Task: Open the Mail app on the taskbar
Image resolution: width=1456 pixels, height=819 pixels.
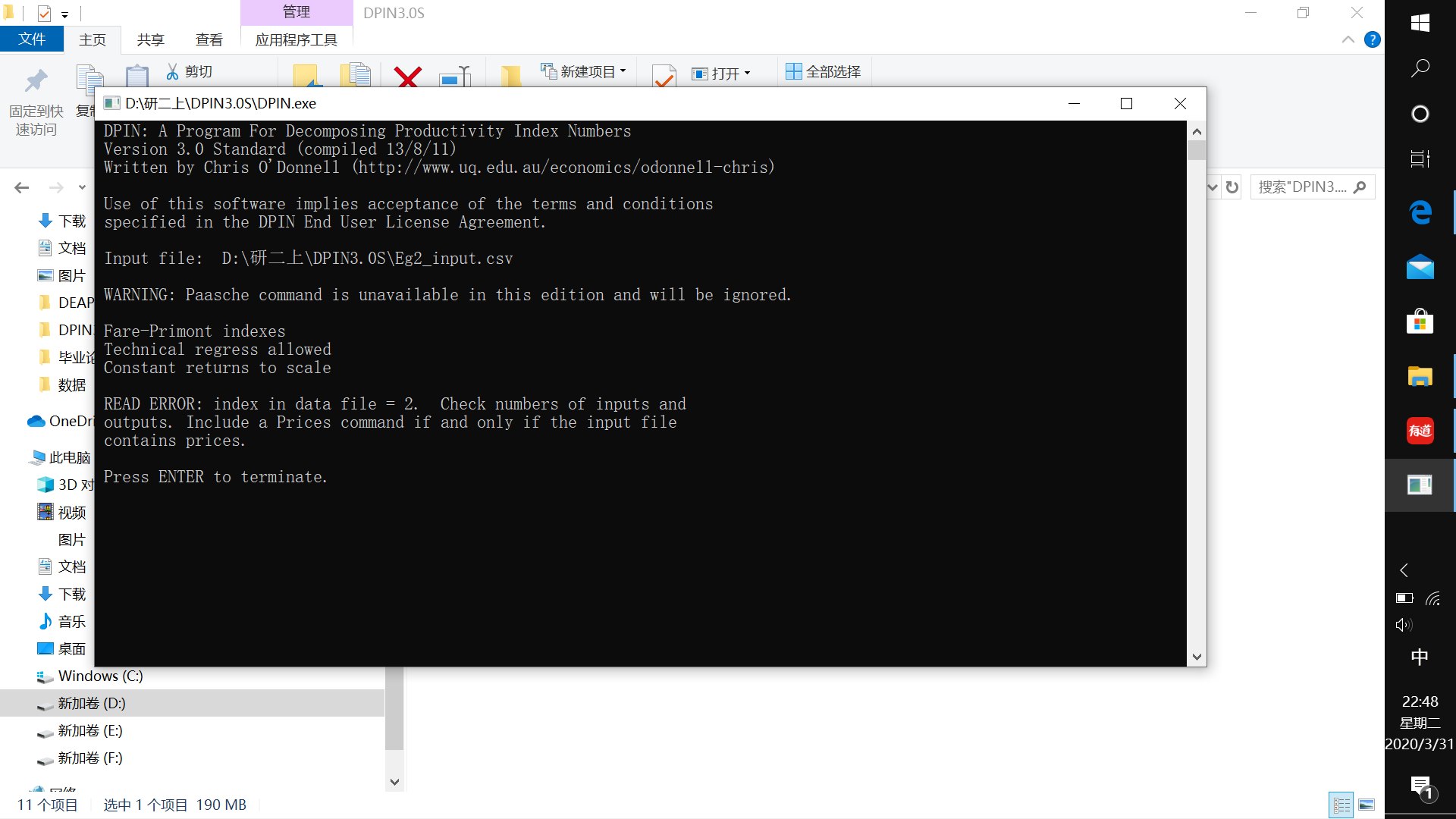Action: click(x=1420, y=267)
